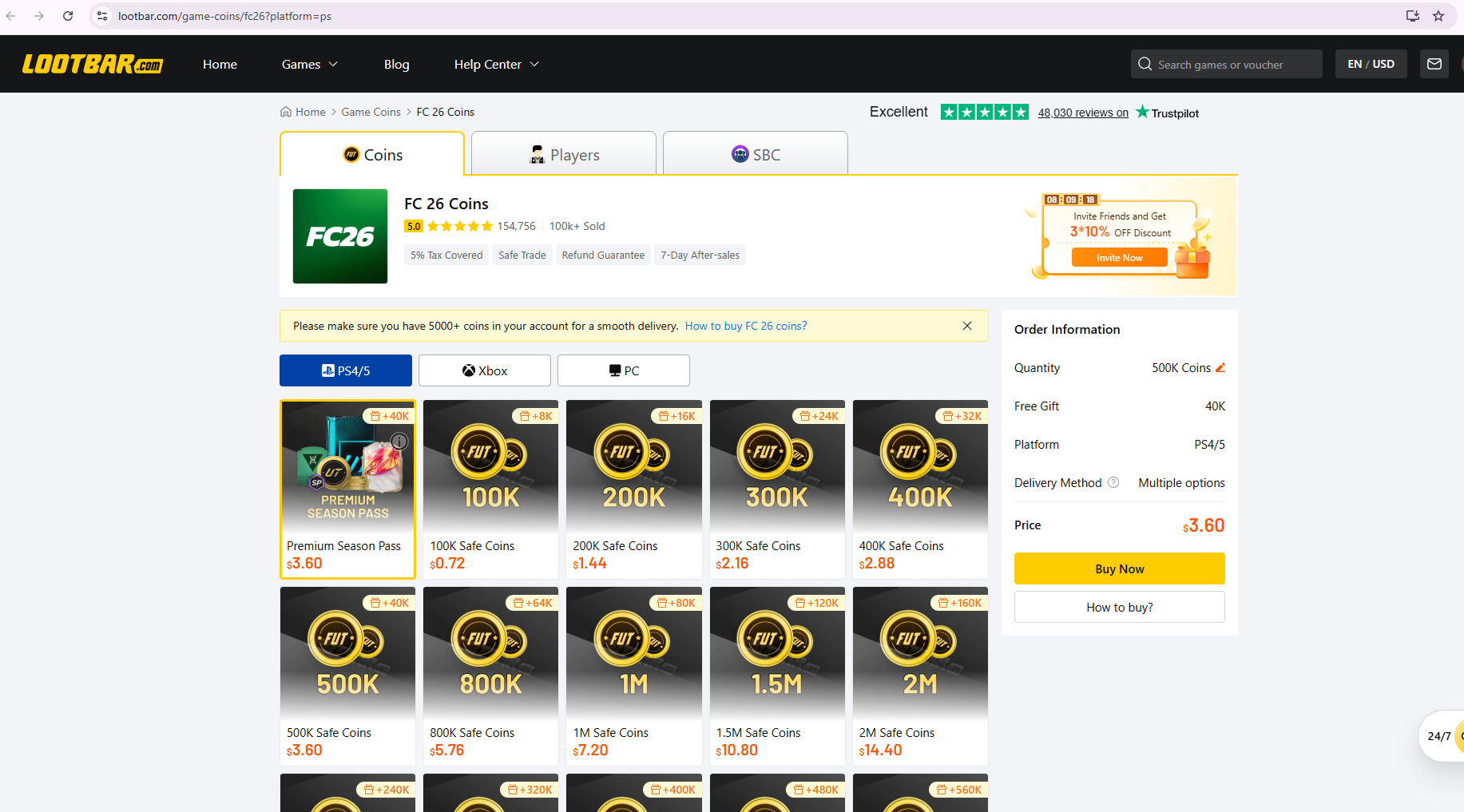The height and width of the screenshot is (812, 1464).
Task: Click the LootBar.com logo
Action: (x=93, y=64)
